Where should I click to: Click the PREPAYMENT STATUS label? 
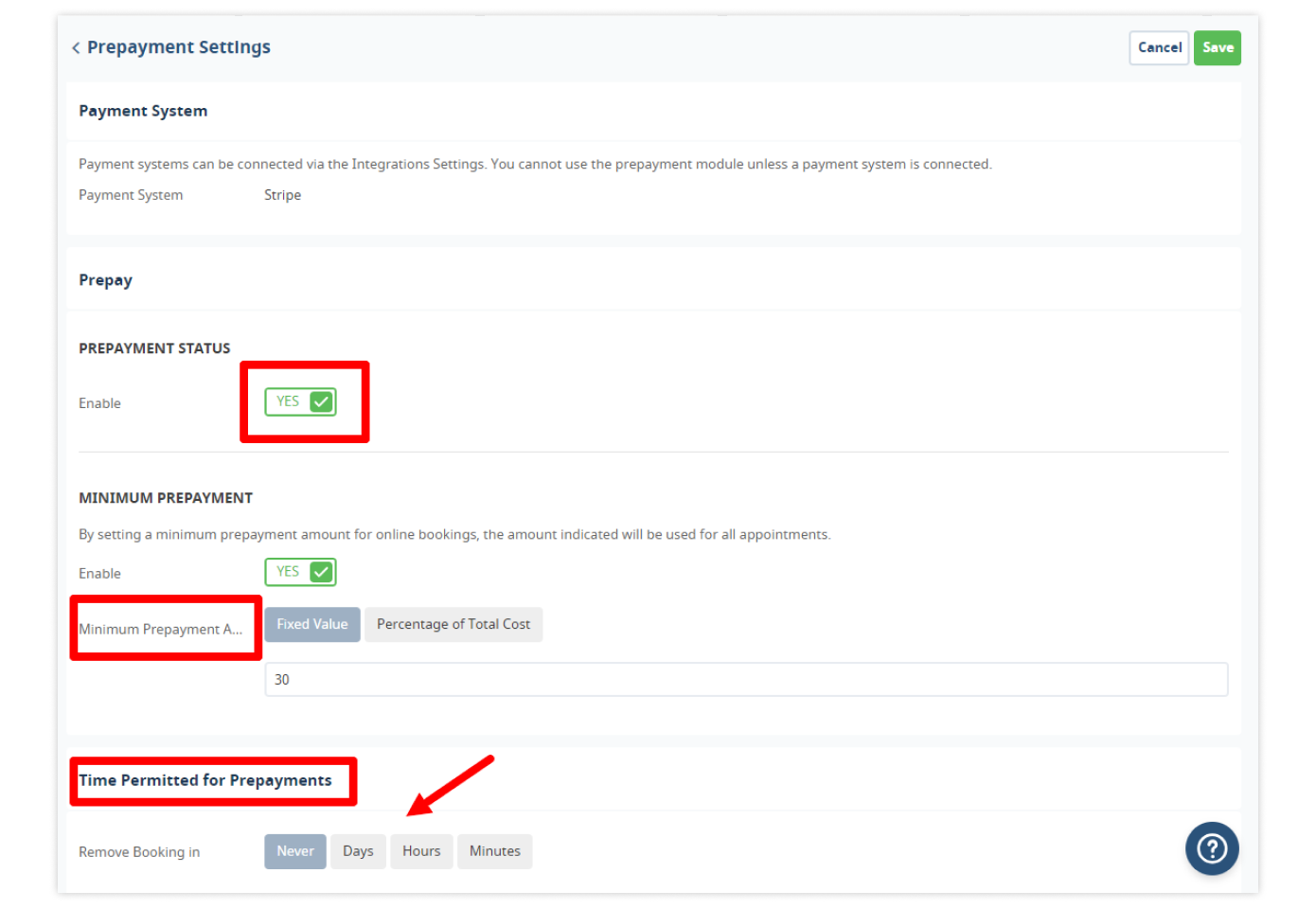154,348
